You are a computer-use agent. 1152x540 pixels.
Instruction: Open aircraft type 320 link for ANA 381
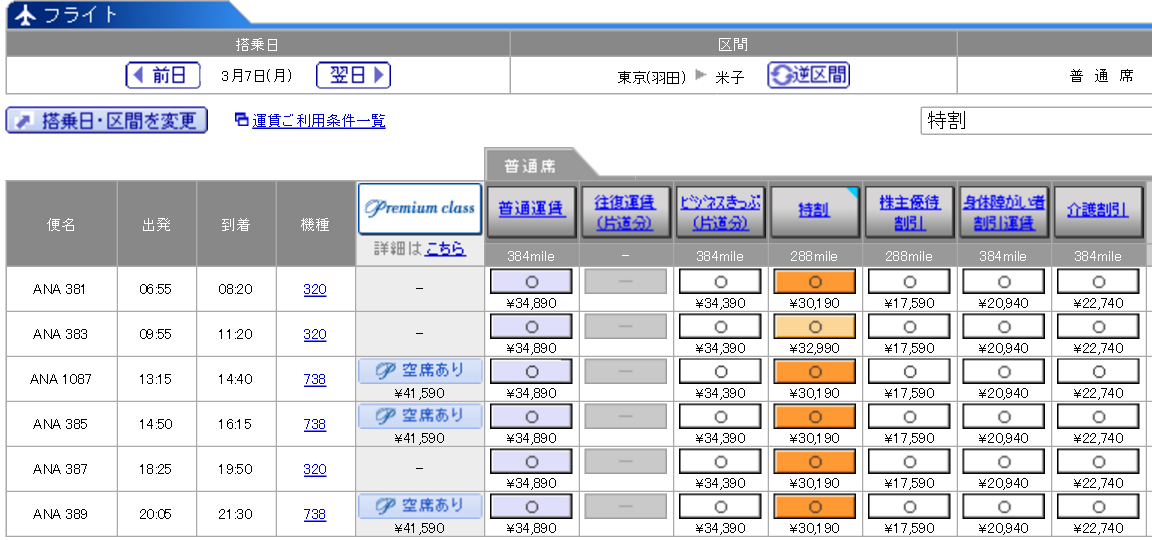point(314,289)
